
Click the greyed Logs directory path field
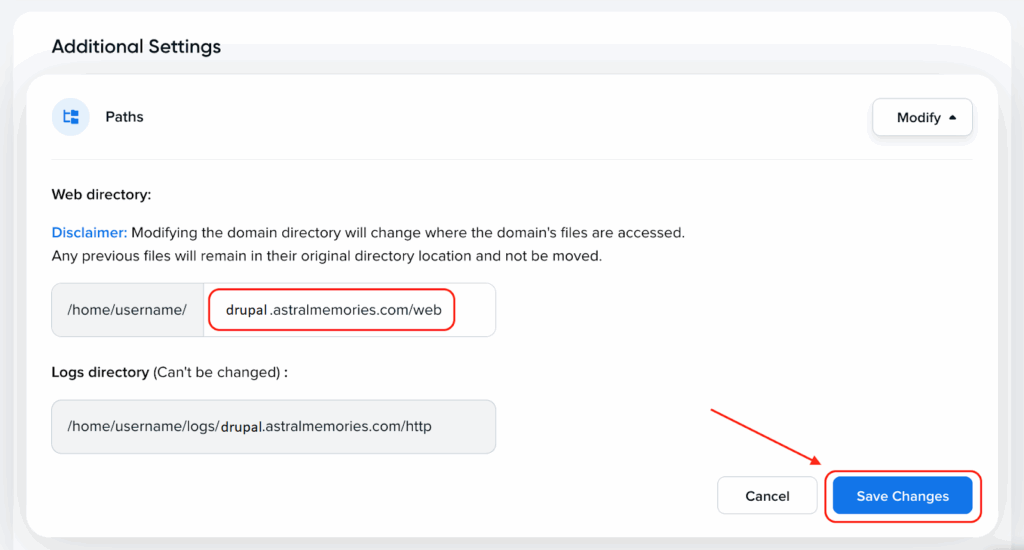(273, 427)
